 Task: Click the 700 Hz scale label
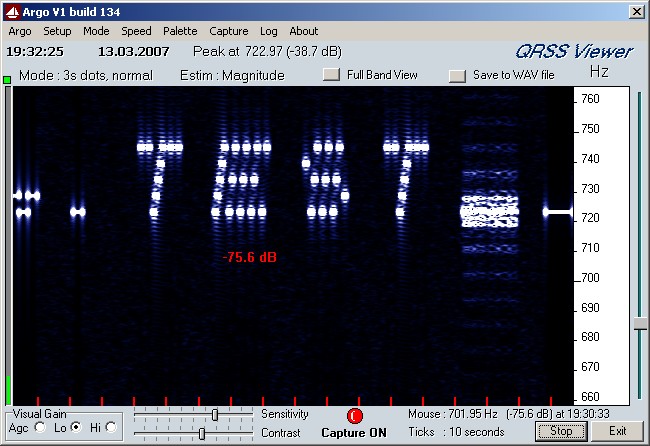[590, 277]
